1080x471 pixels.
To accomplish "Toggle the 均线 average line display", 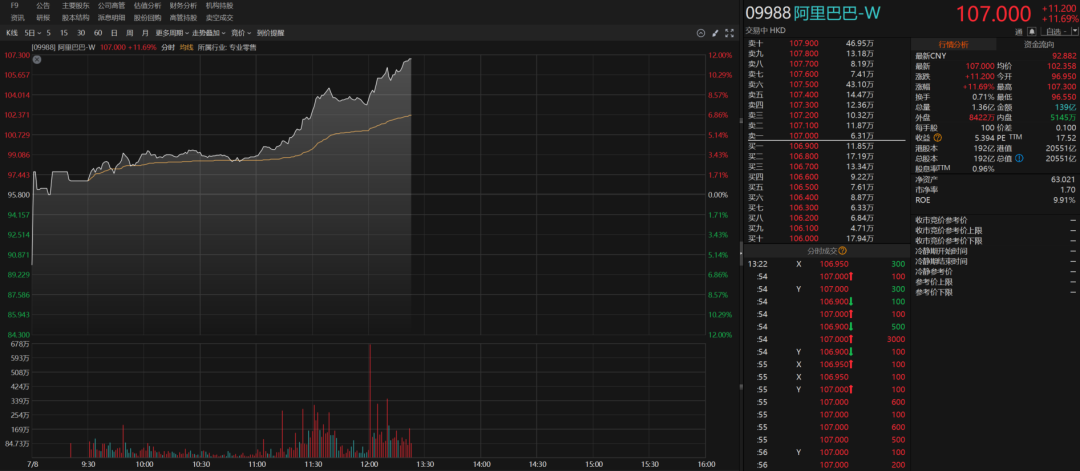I will [187, 47].
